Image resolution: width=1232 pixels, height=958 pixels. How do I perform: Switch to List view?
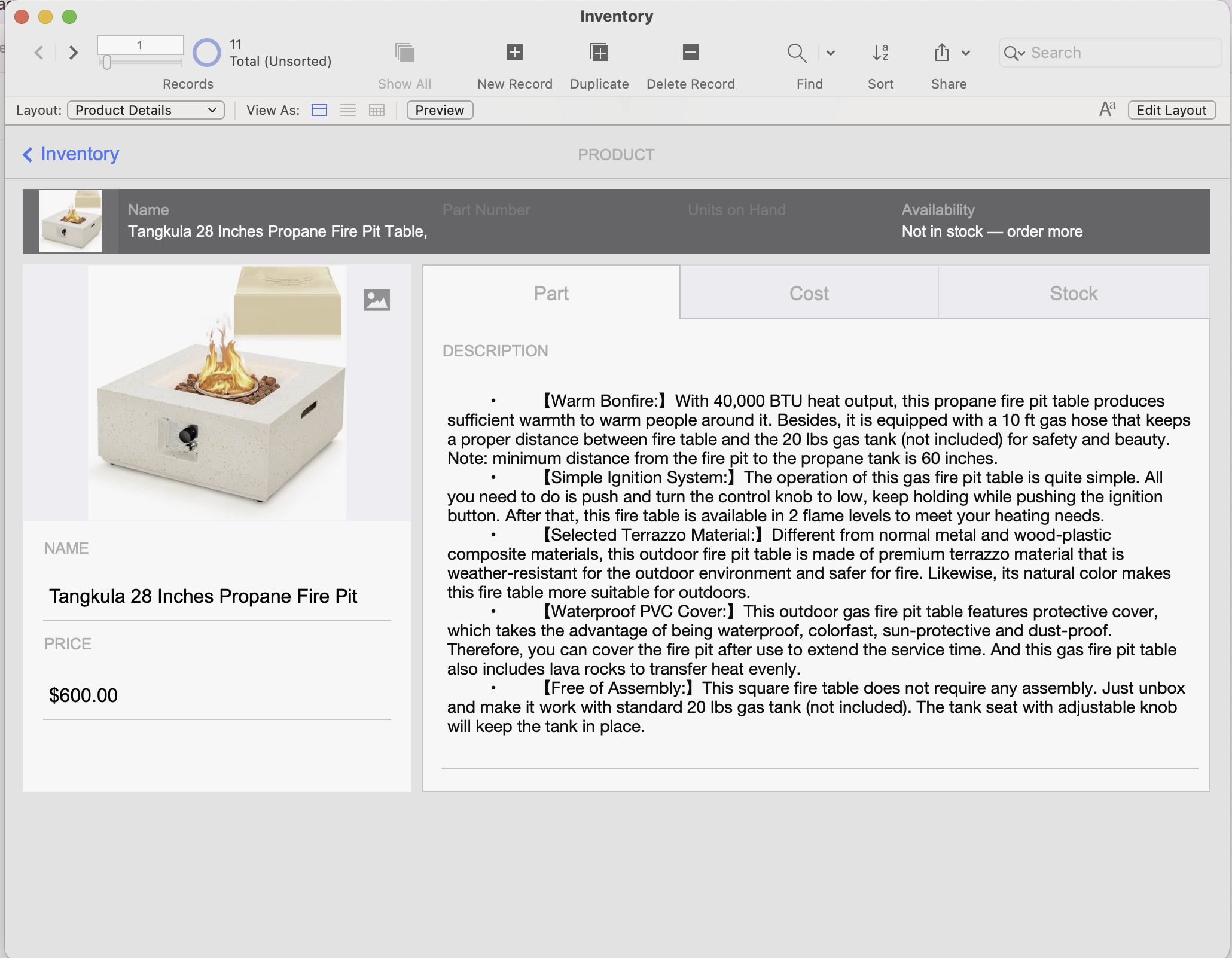(x=348, y=110)
